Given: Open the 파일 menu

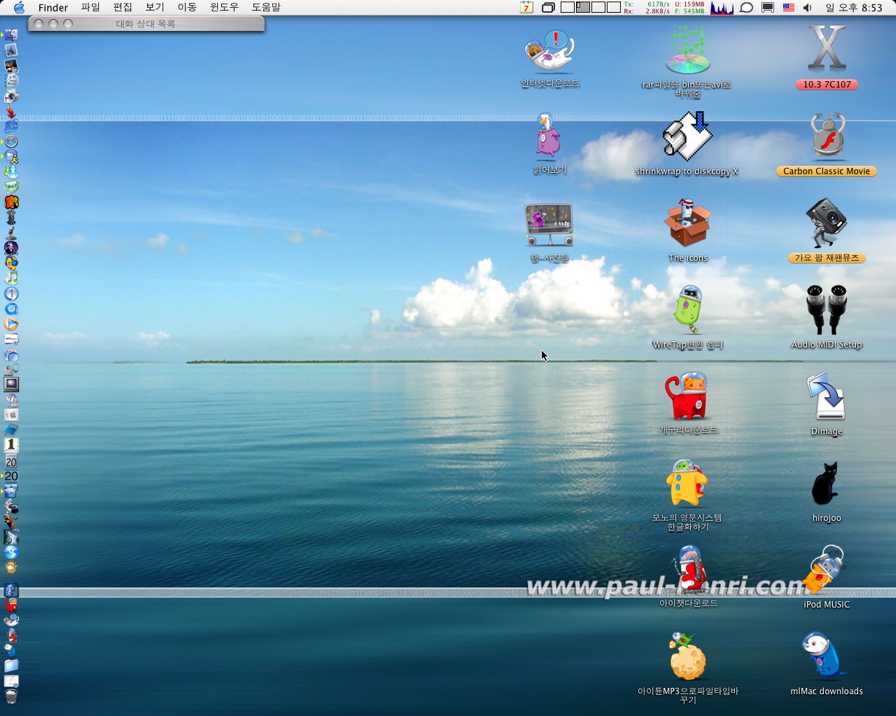Looking at the screenshot, I should pyautogui.click(x=90, y=8).
